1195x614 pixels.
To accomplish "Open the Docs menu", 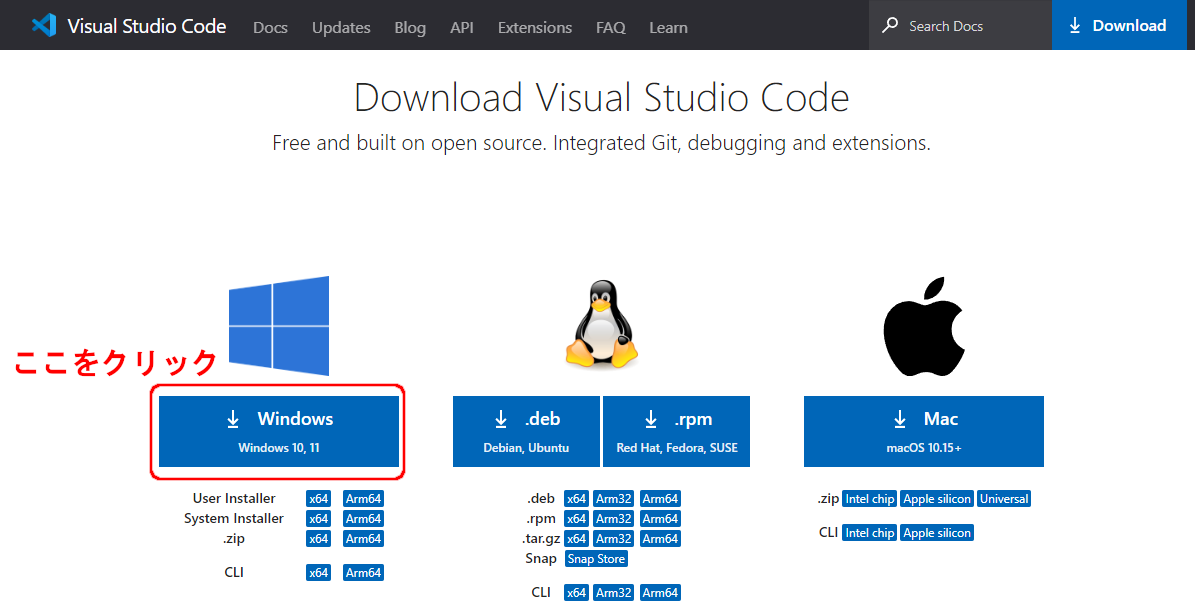I will [x=271, y=27].
